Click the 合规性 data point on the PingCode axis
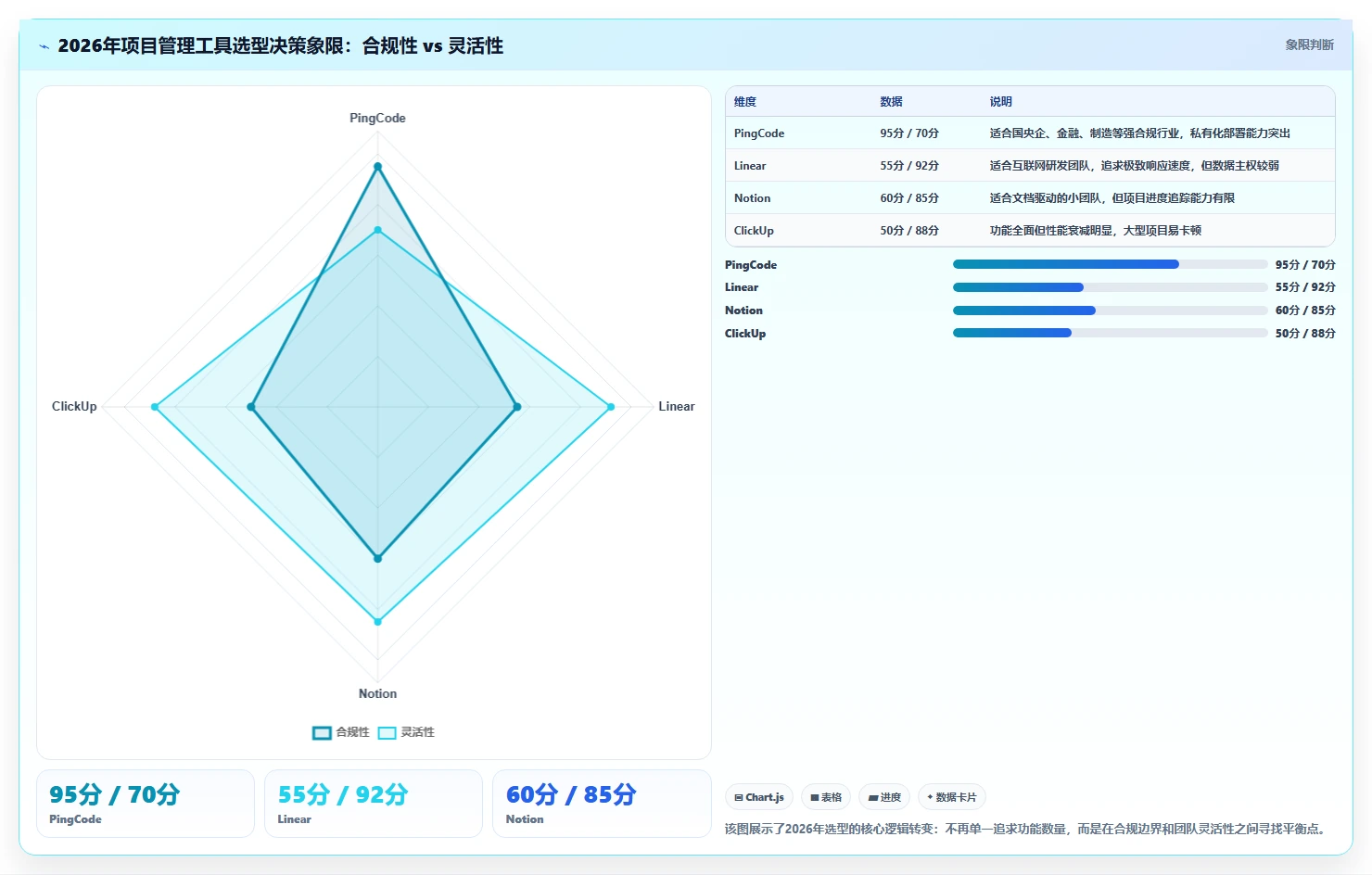This screenshot has width=1372, height=875. coord(377,167)
